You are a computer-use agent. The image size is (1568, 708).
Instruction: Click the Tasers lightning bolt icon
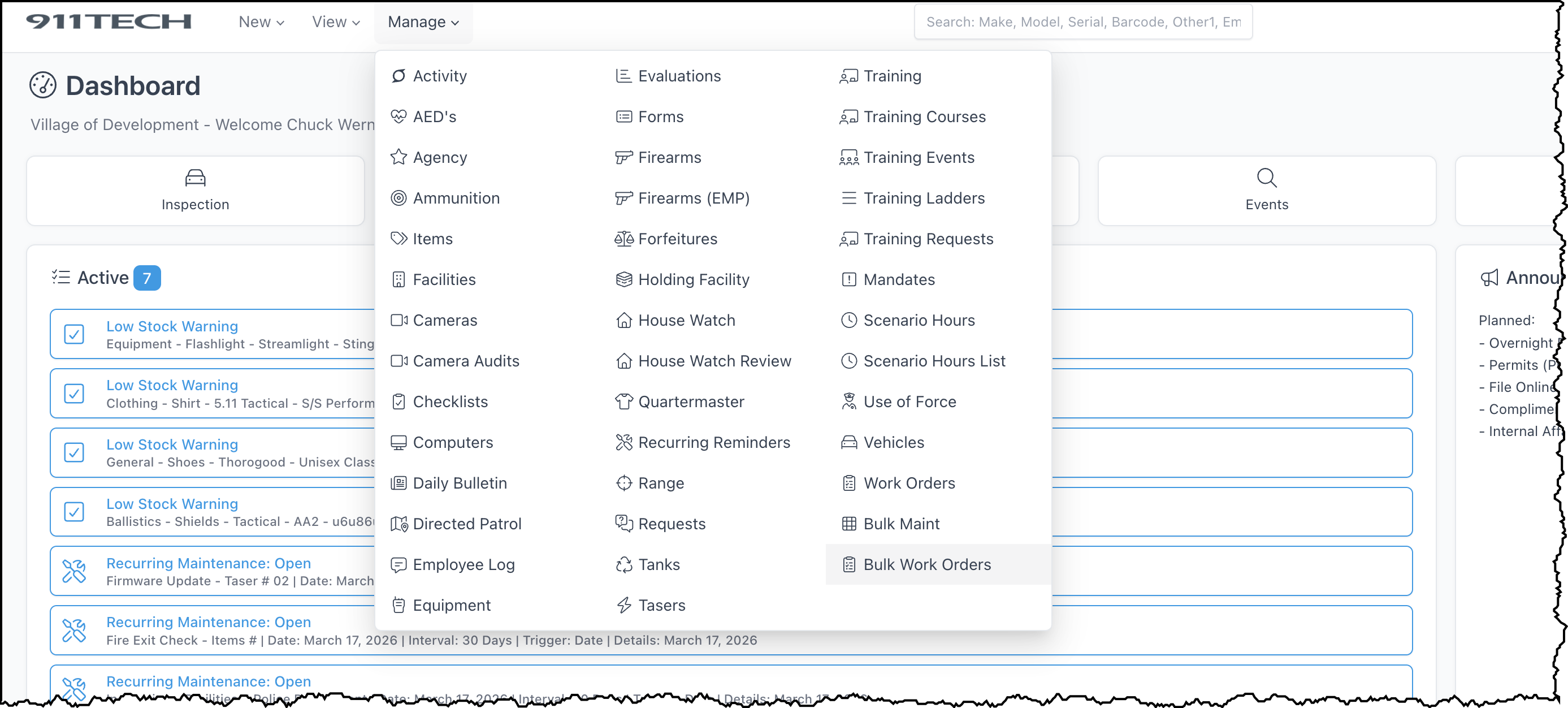pyautogui.click(x=623, y=605)
